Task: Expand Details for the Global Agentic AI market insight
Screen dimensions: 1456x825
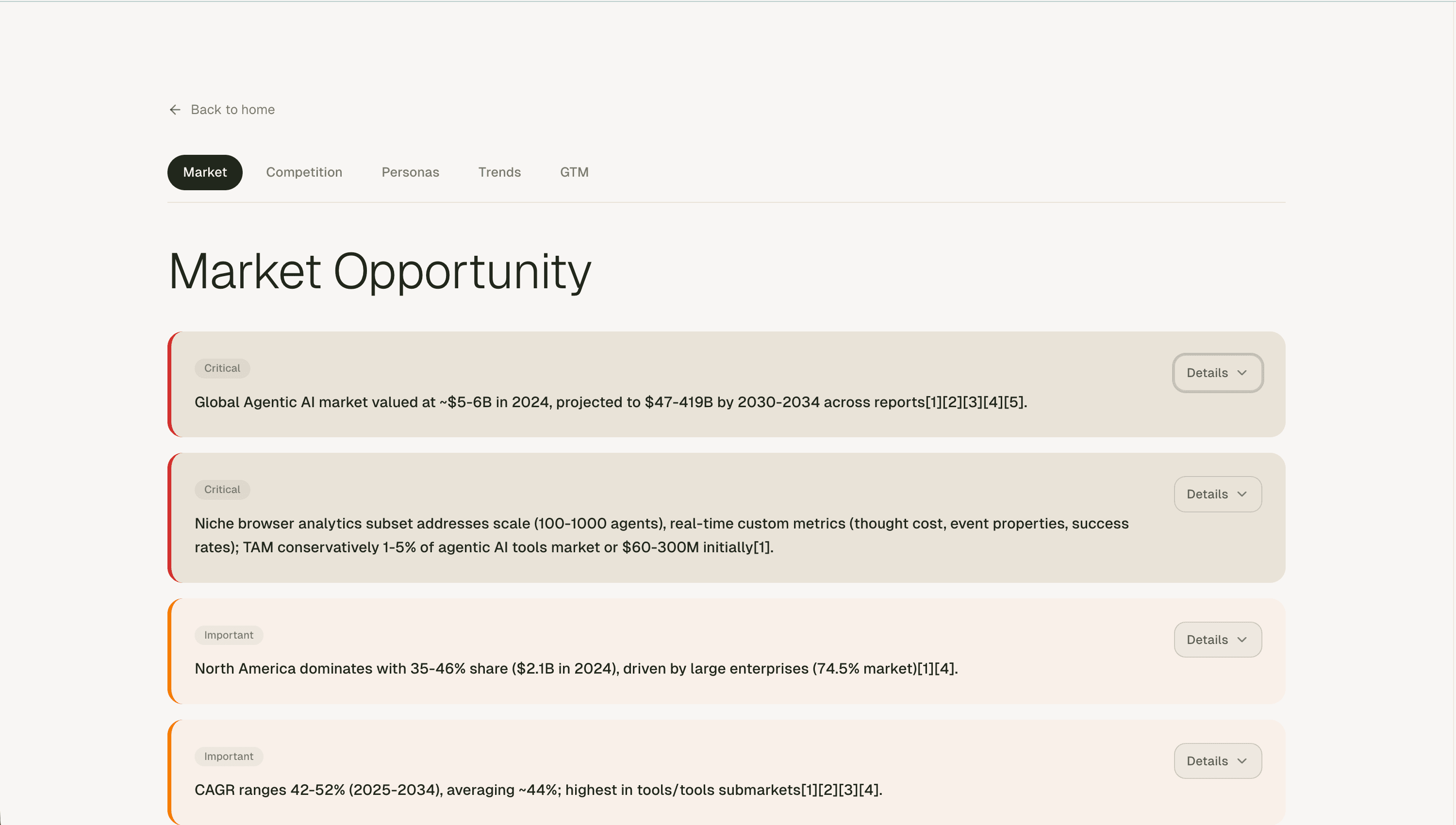Action: point(1218,373)
